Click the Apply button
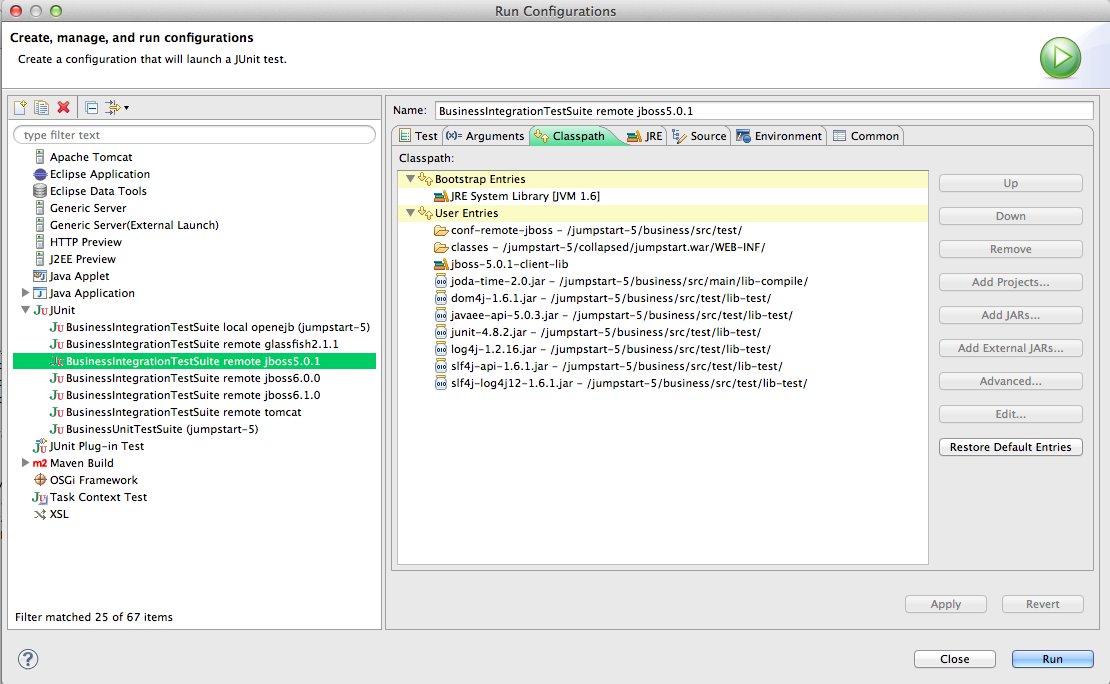The image size is (1110, 684). click(x=946, y=604)
